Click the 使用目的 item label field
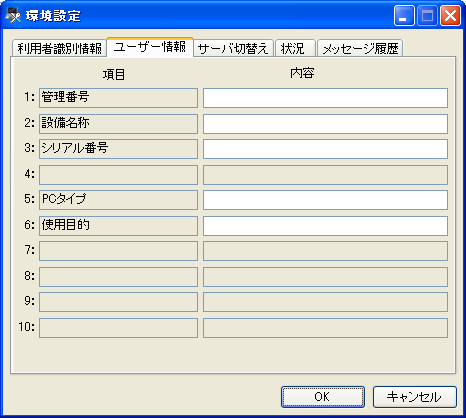Viewport: 466px width, 418px height. [x=118, y=226]
